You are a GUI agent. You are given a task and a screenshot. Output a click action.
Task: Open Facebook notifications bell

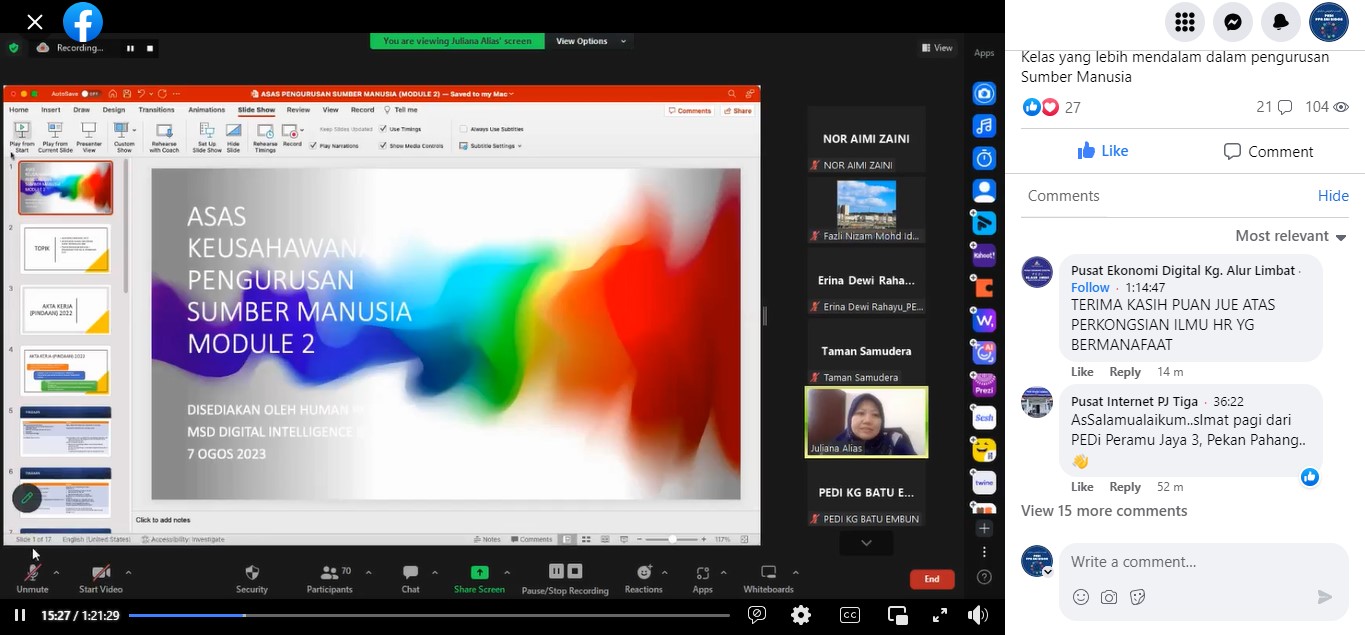1281,22
